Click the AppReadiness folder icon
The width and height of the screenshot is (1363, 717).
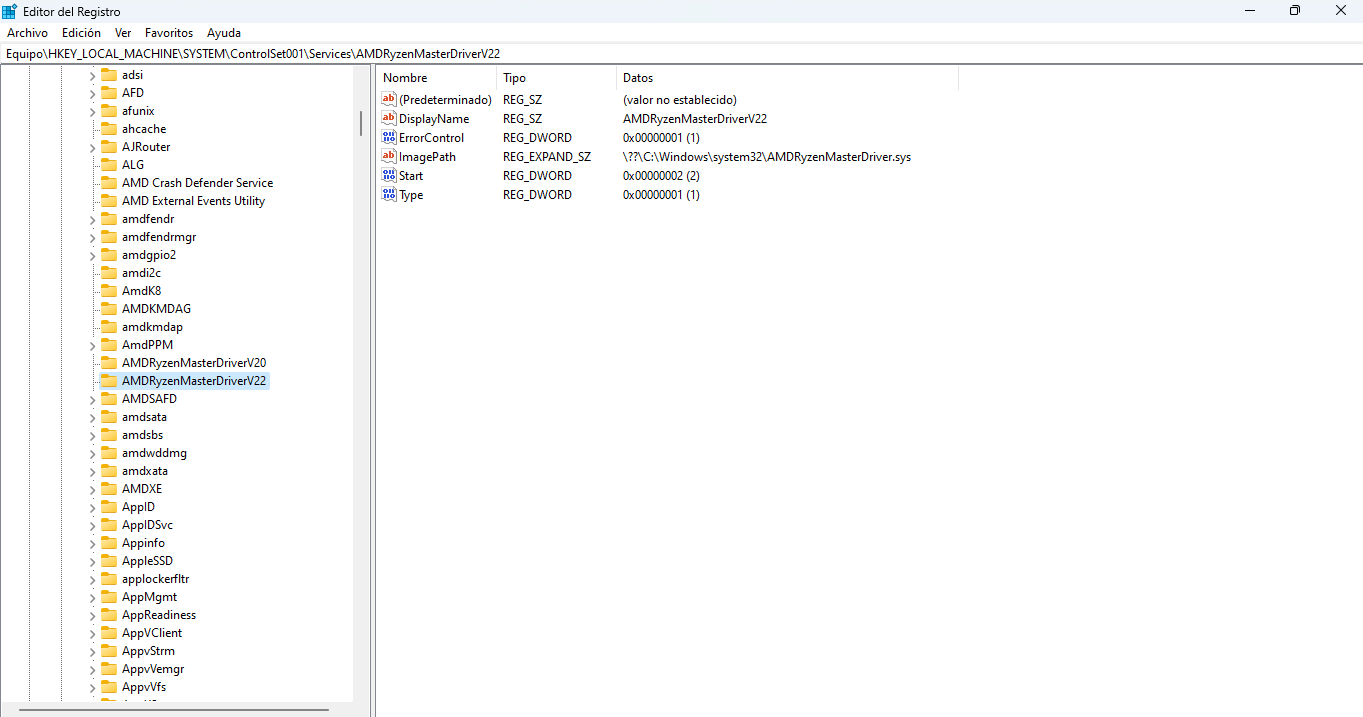point(109,615)
